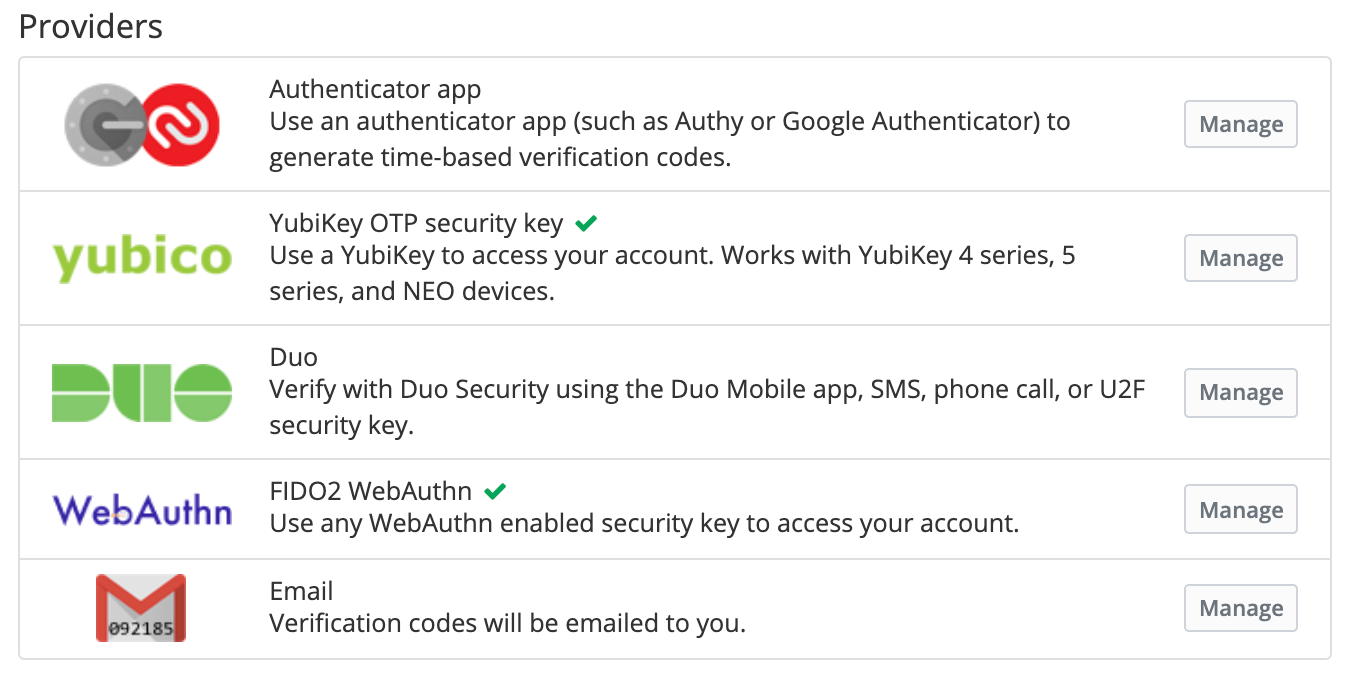
Task: Click green checkmark beside FIDO2 WebAuthn
Action: pos(495,491)
